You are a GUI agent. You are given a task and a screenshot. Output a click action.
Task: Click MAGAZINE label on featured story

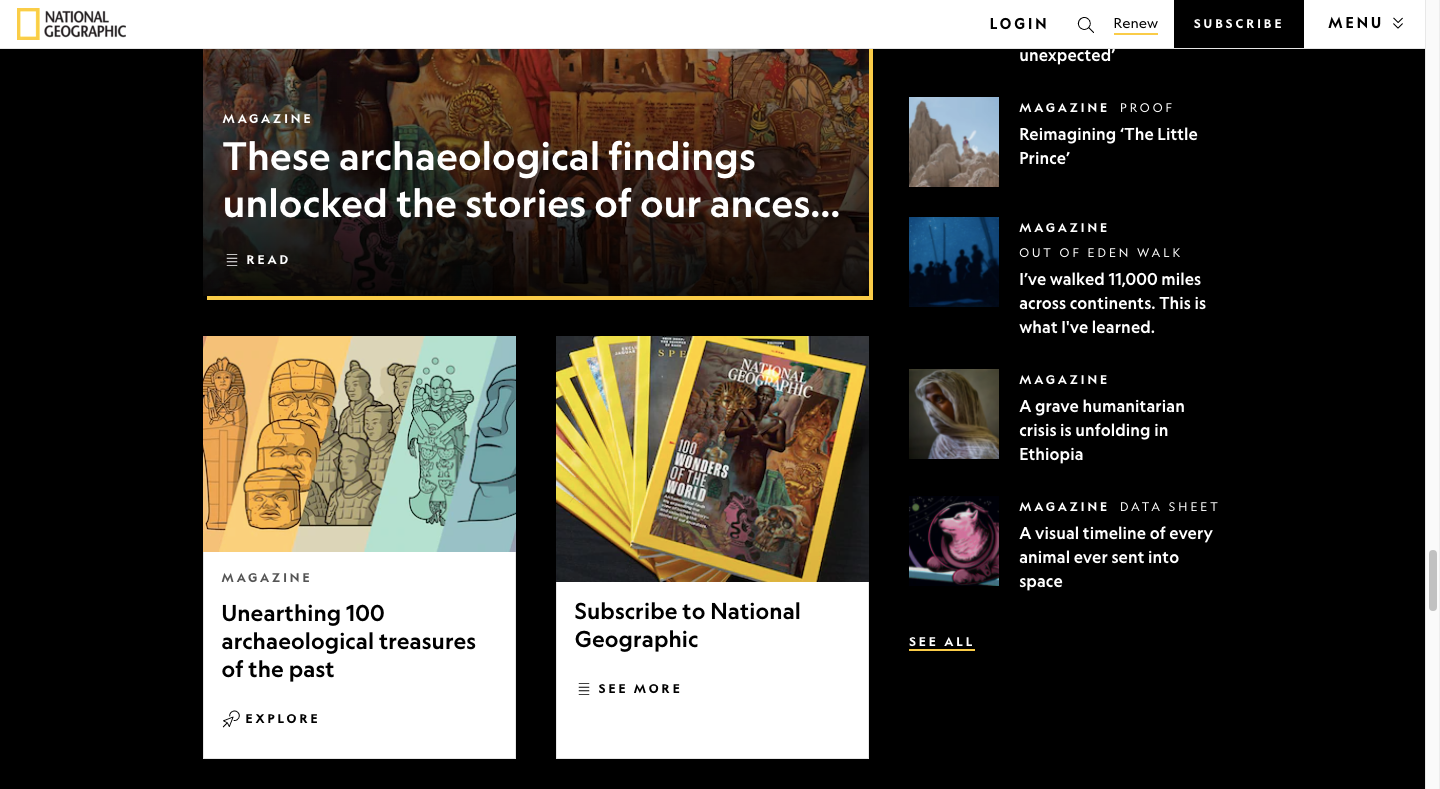267,119
